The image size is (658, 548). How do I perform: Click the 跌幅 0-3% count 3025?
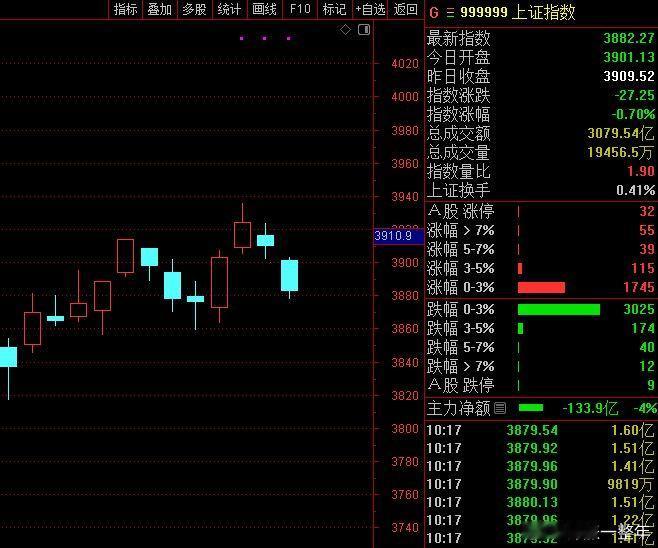[639, 309]
